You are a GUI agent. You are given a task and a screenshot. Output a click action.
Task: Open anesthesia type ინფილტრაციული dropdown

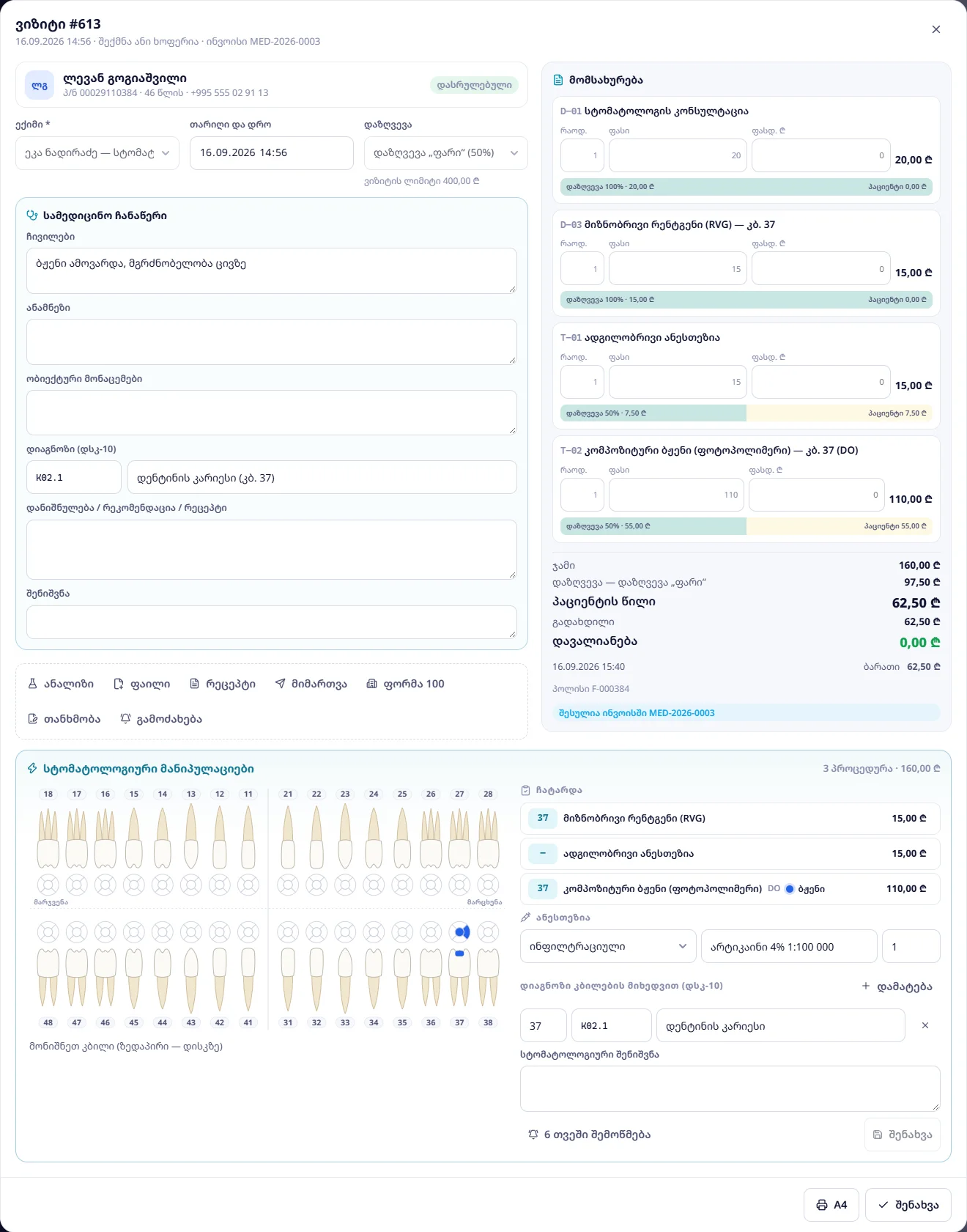click(608, 946)
